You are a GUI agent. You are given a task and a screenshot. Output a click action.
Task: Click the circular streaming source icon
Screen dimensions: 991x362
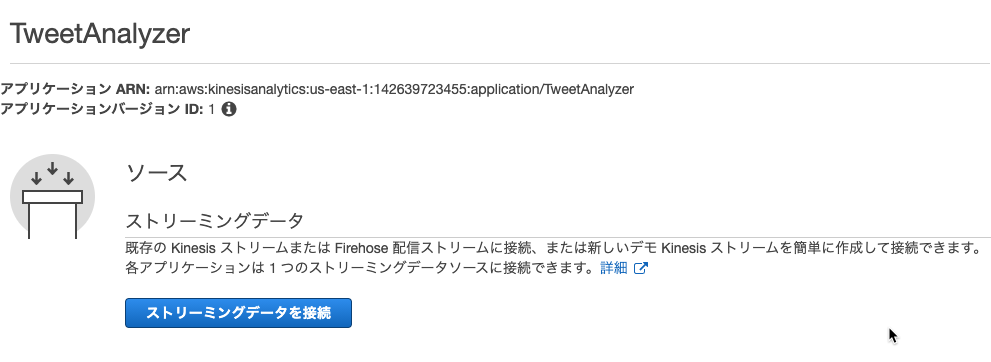(52, 196)
